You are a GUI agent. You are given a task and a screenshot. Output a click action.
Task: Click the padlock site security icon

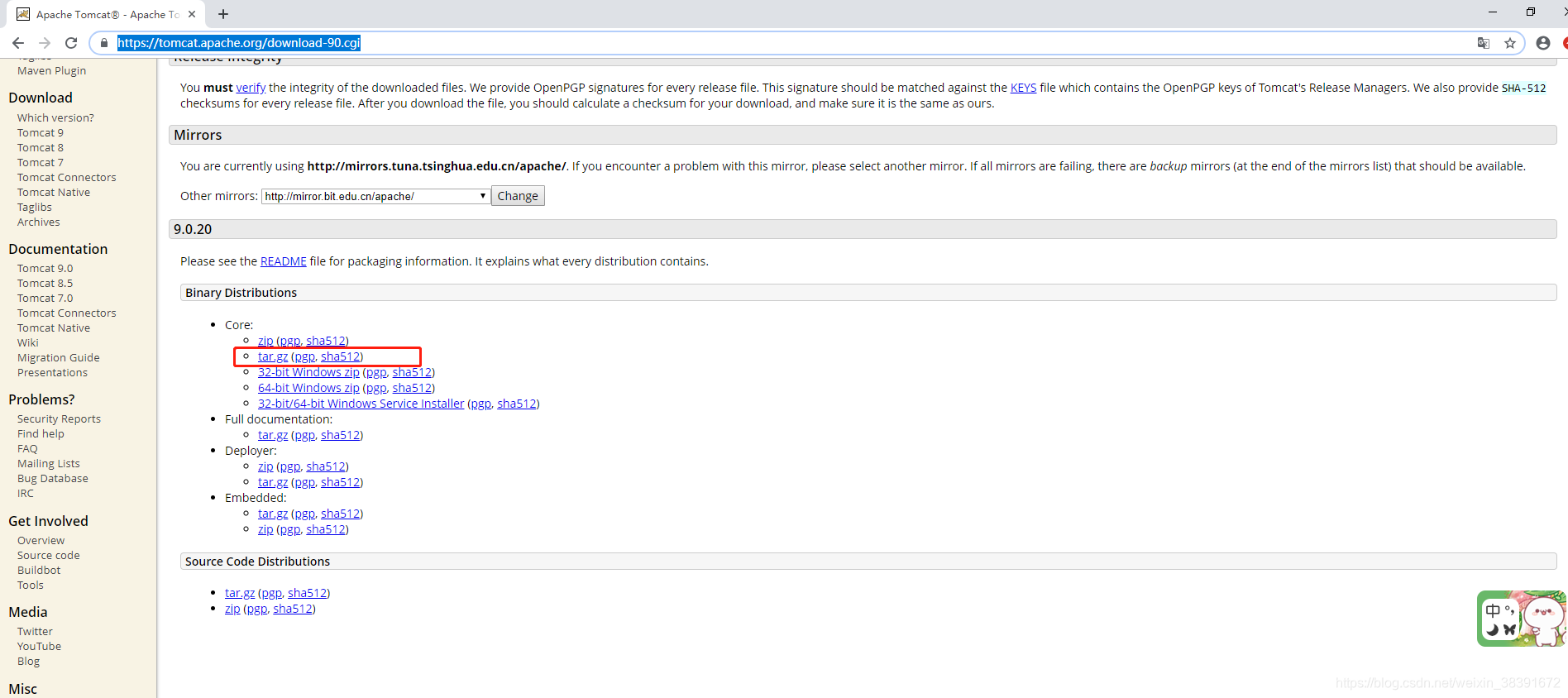[104, 43]
